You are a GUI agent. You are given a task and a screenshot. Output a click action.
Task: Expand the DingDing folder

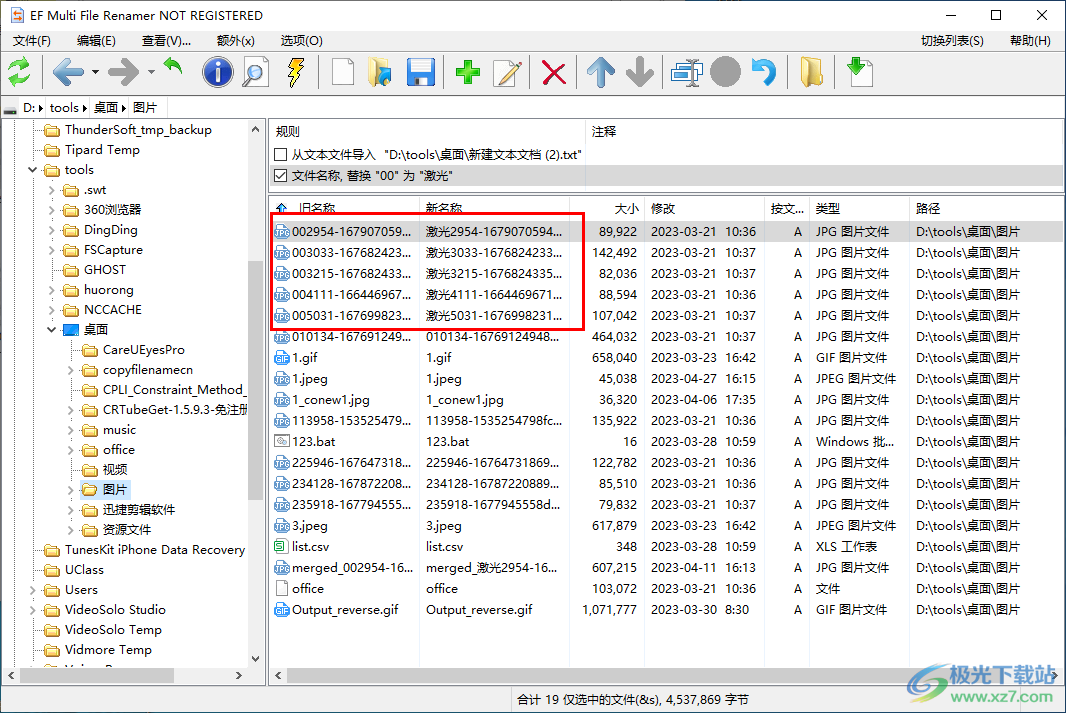pyautogui.click(x=52, y=230)
